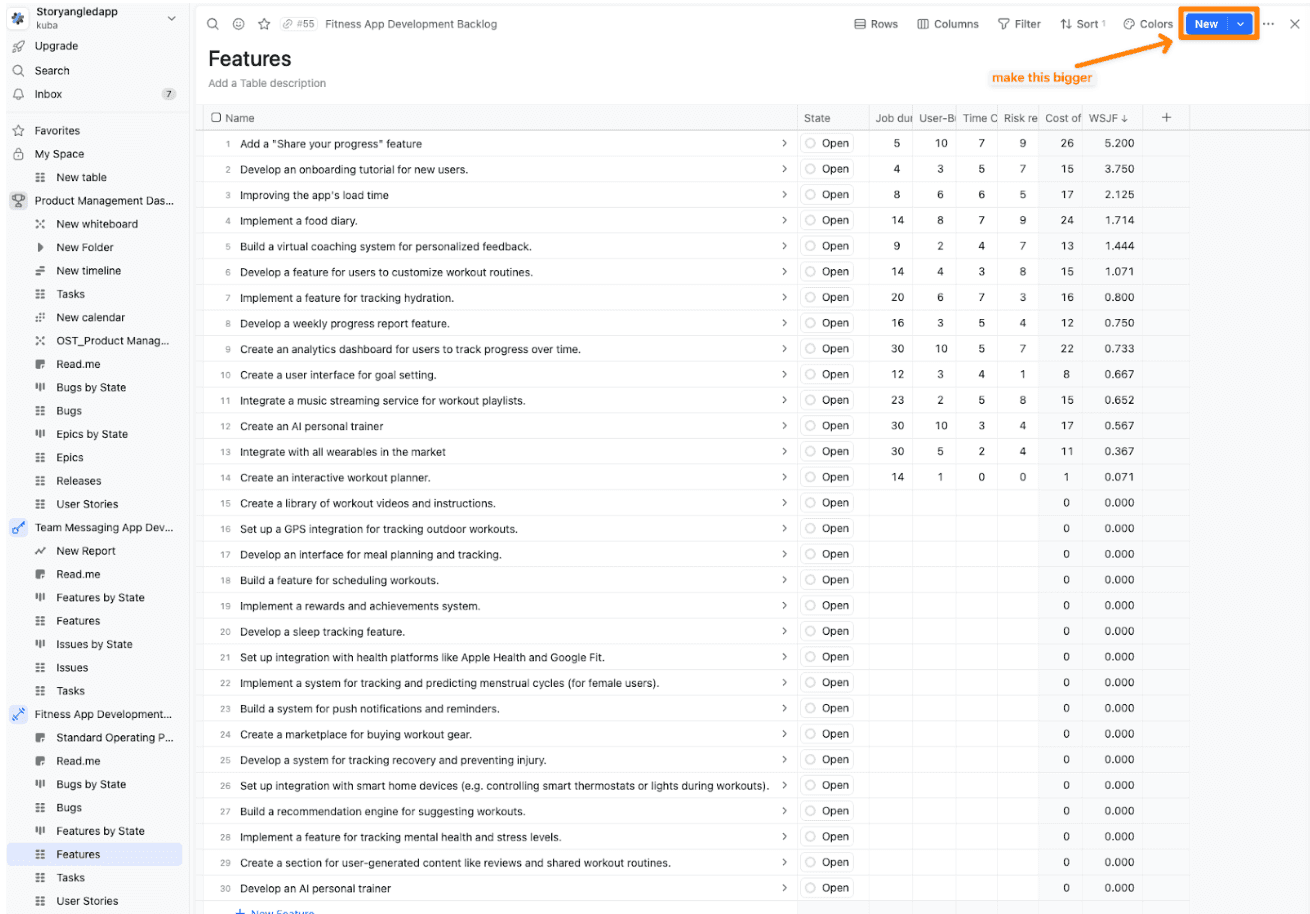Click the Upgrade rocket icon in sidebar
The height and width of the screenshot is (914, 1310).
click(x=16, y=46)
